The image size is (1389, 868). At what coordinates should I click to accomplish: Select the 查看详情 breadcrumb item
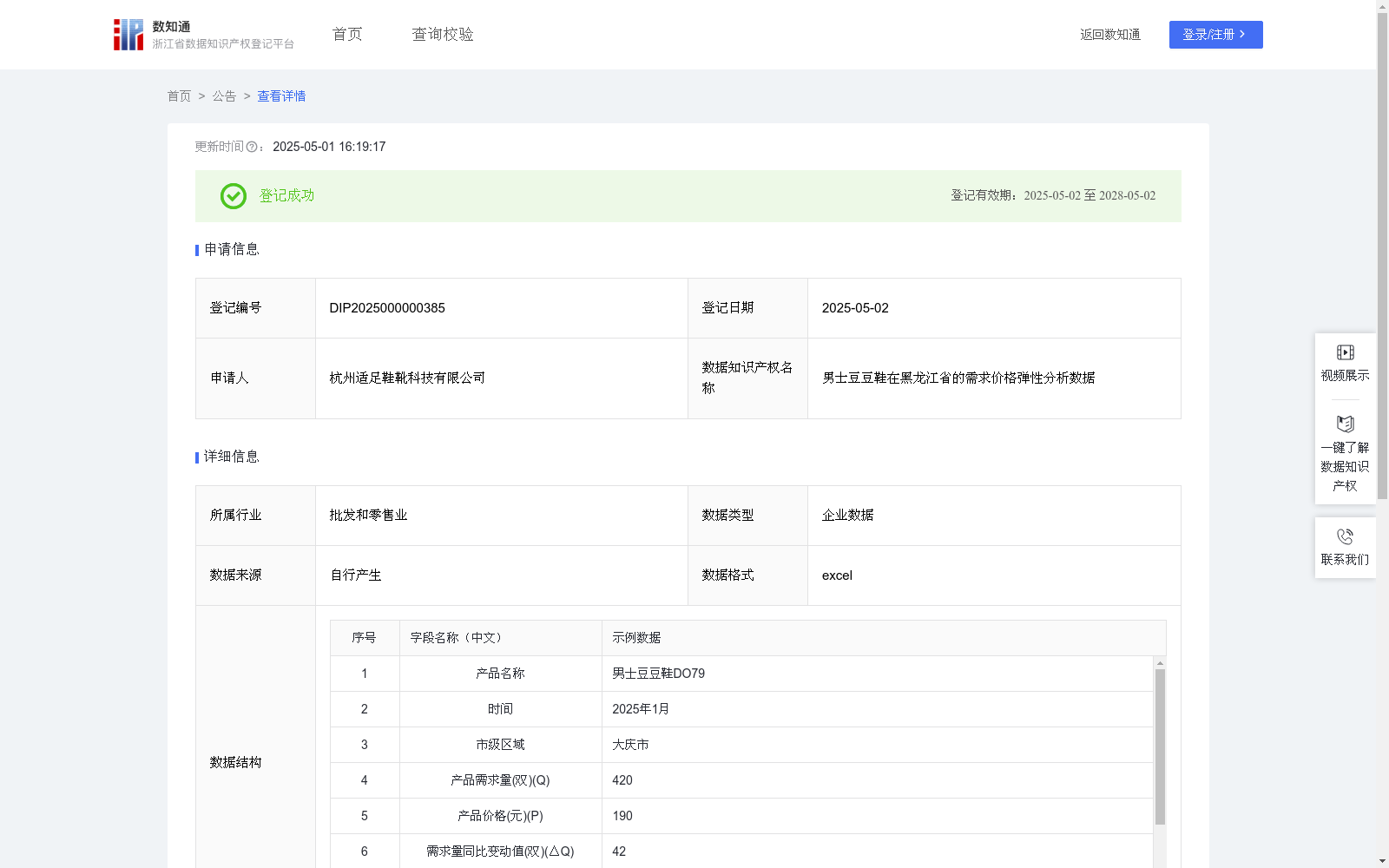(x=280, y=95)
